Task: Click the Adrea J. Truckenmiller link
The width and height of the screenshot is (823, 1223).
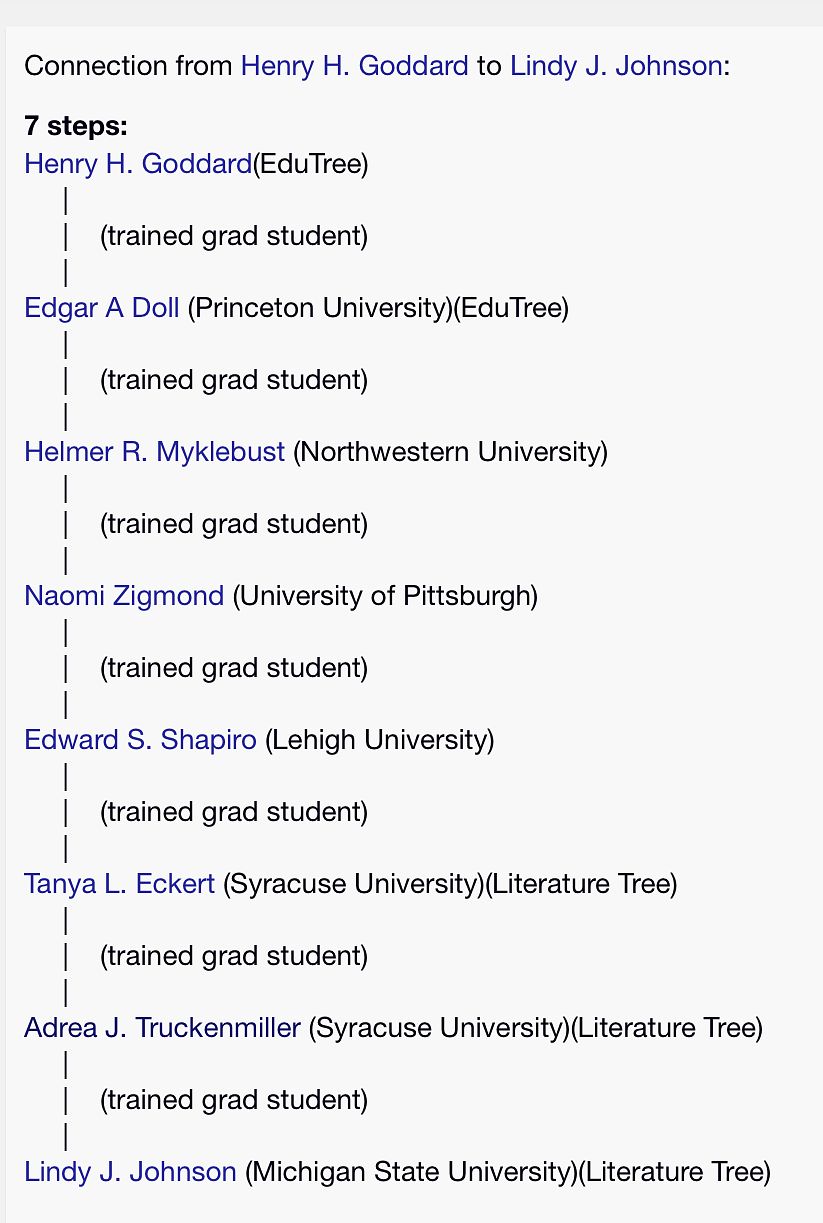Action: 162,1028
